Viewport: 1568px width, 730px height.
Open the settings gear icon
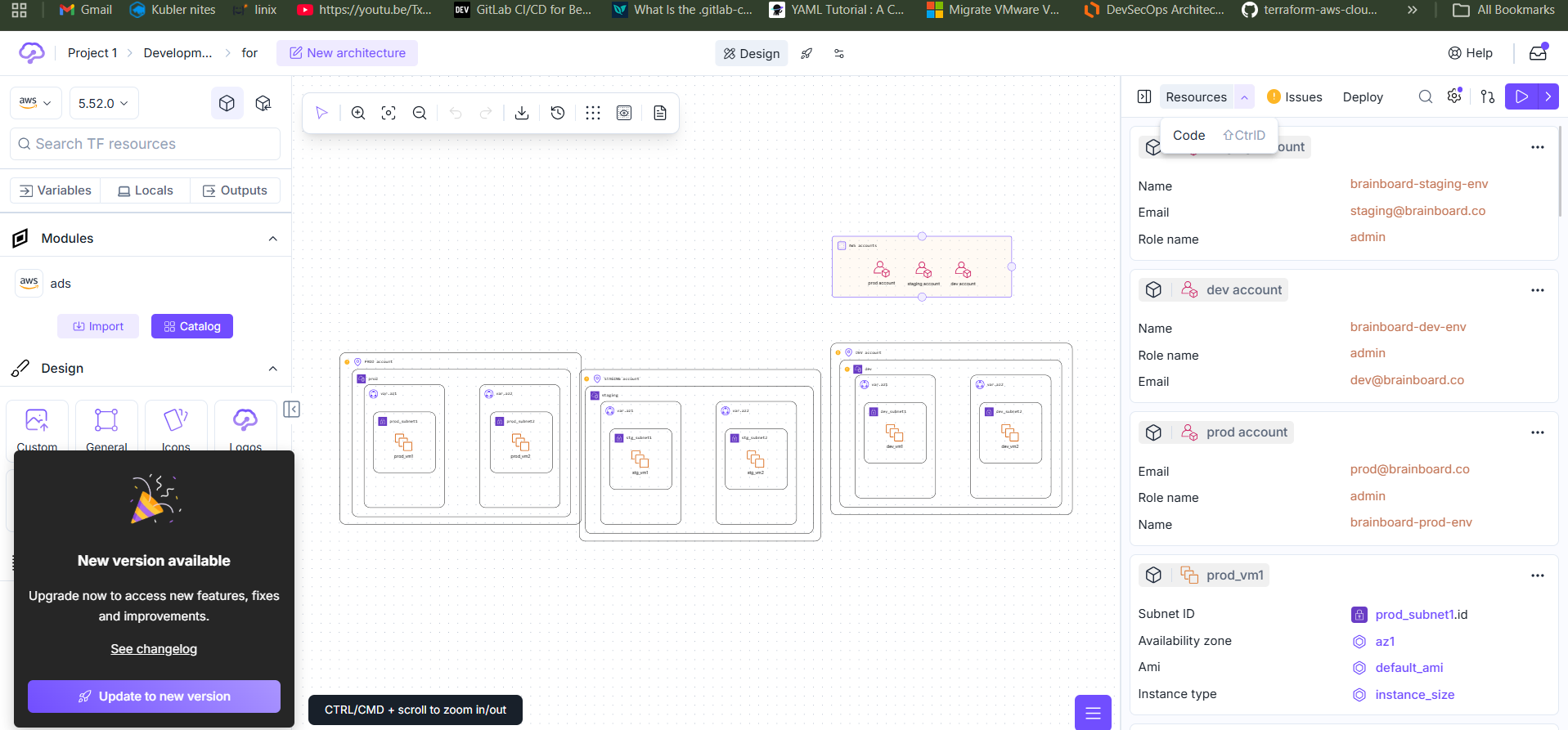pyautogui.click(x=1454, y=96)
